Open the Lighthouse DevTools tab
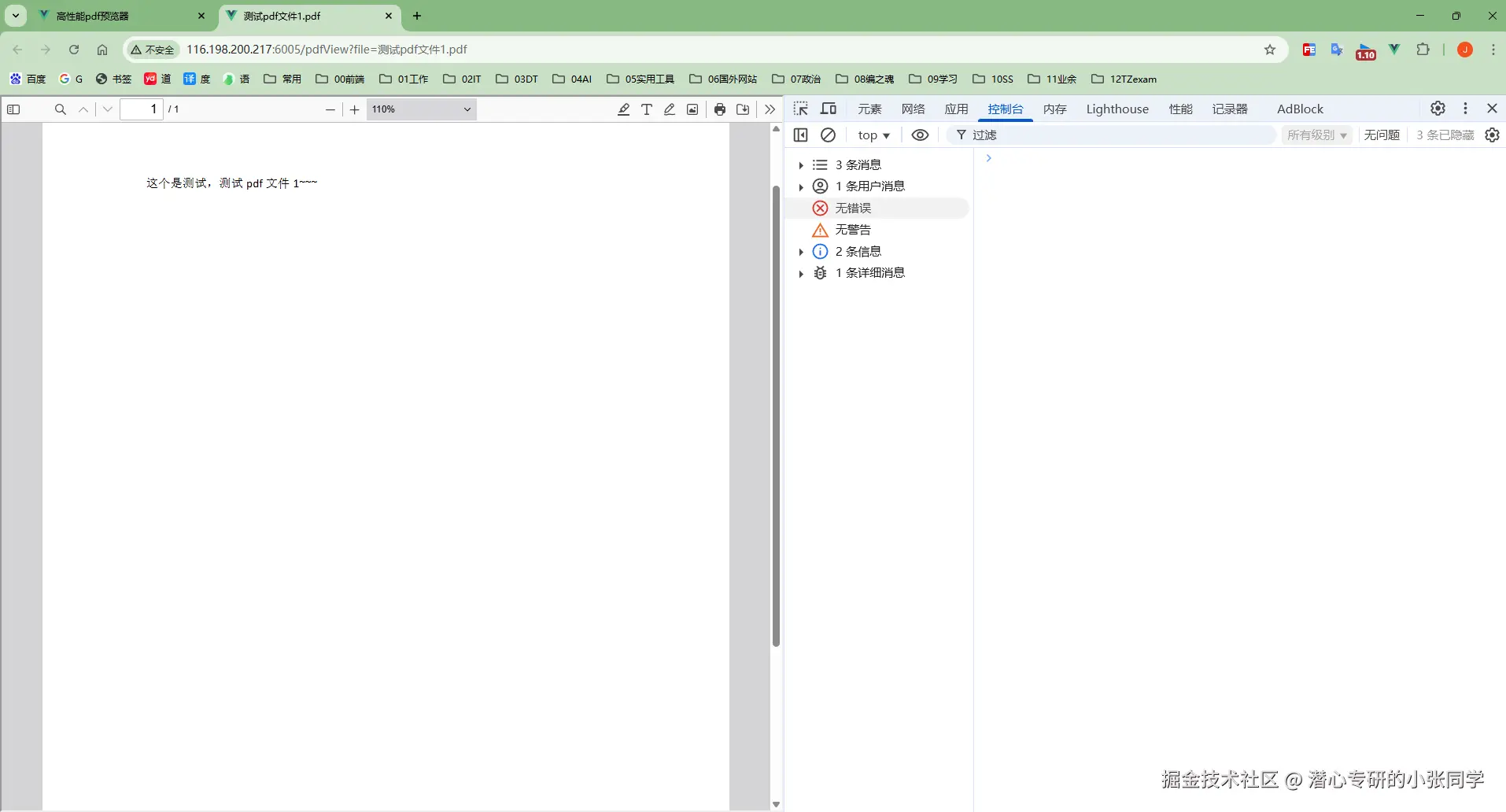This screenshot has width=1506, height=812. (1117, 109)
